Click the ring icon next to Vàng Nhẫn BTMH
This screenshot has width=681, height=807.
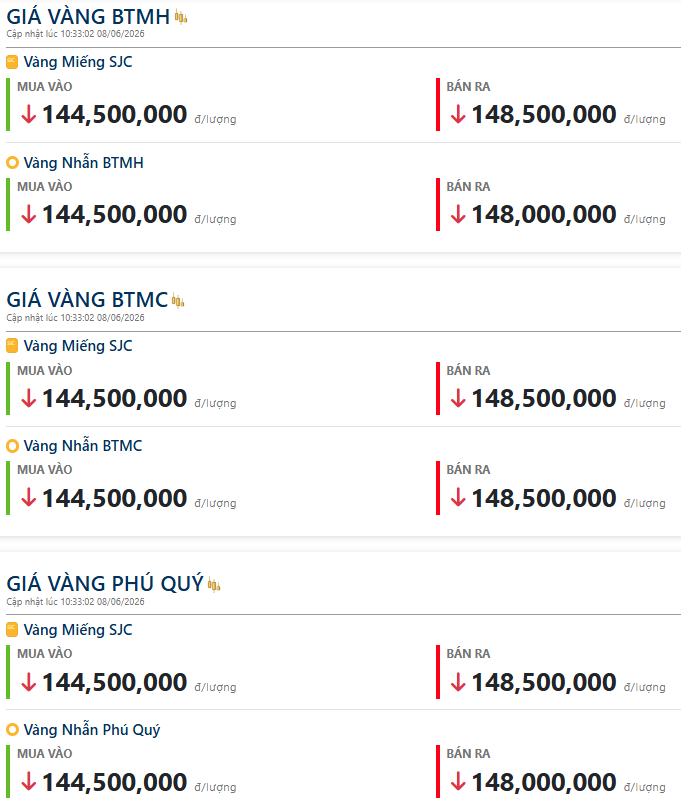[12, 163]
